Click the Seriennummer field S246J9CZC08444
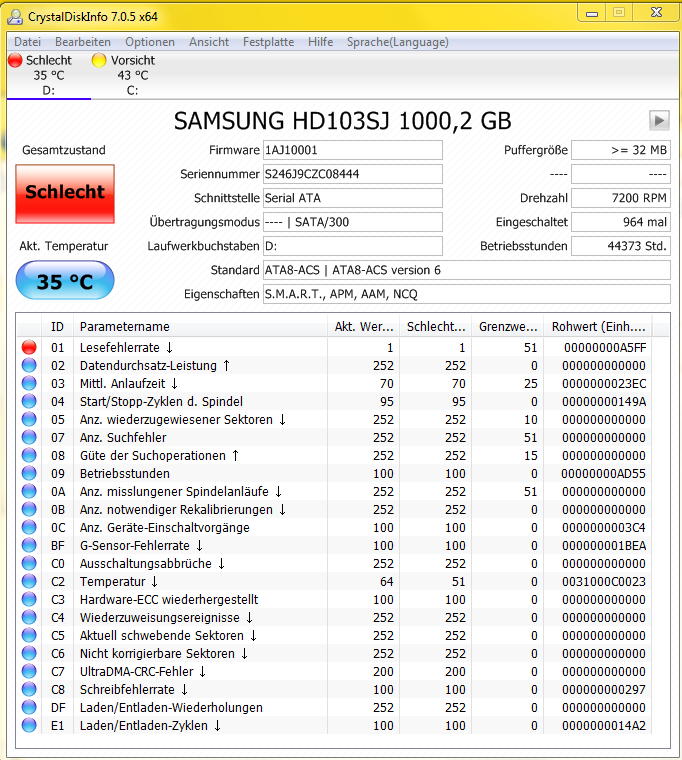682x760 pixels. click(x=352, y=174)
